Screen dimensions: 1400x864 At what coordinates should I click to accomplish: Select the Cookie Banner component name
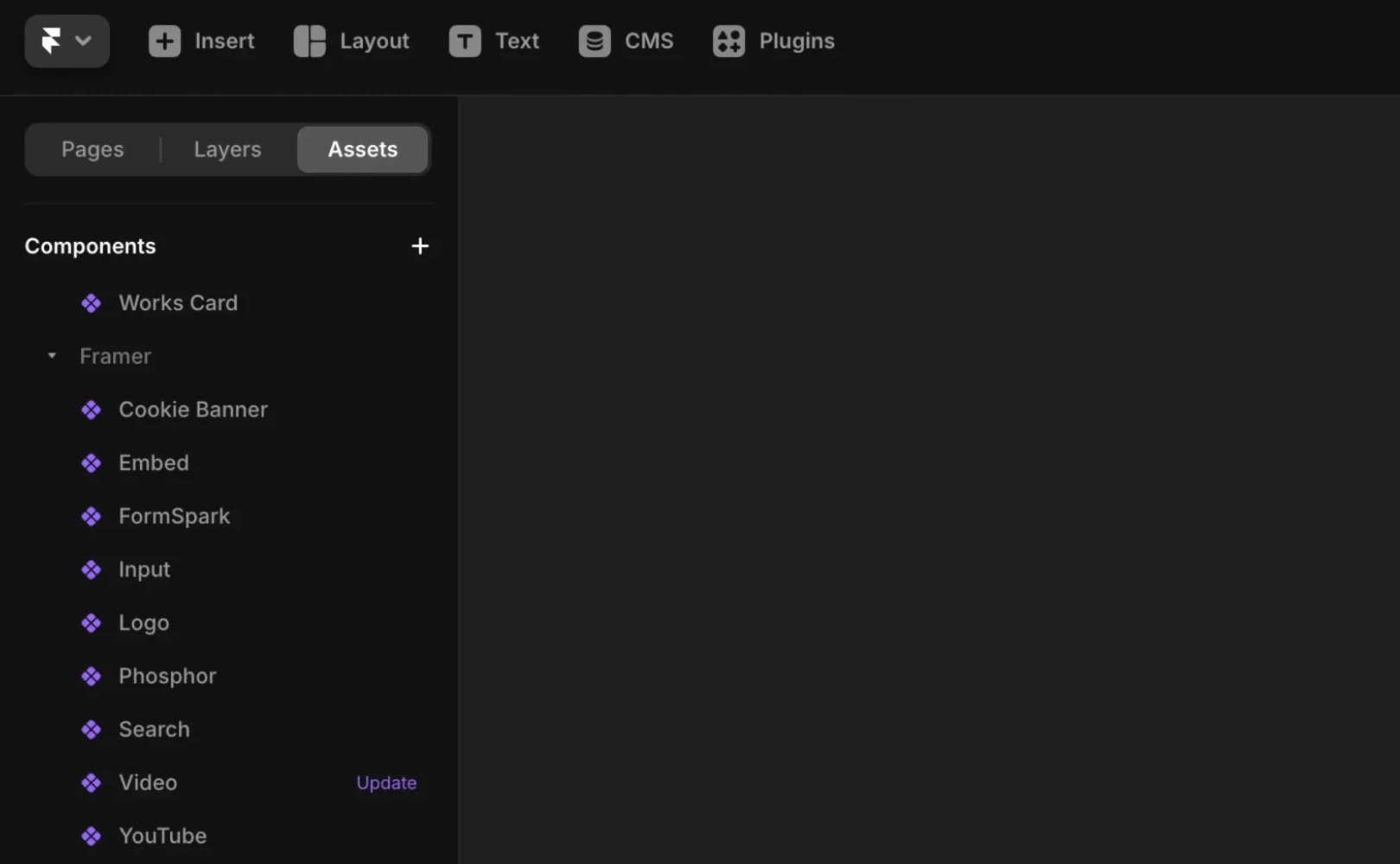click(x=193, y=410)
